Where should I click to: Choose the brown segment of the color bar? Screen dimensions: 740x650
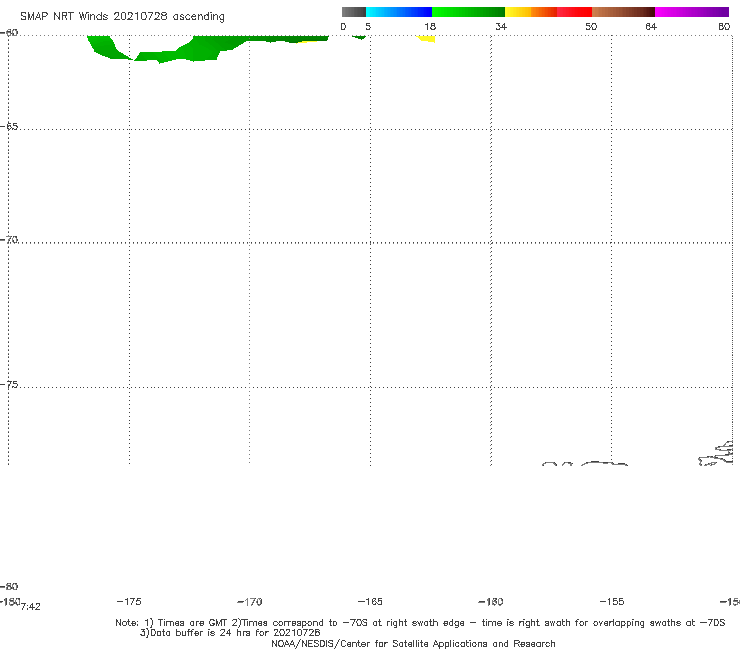[623, 12]
